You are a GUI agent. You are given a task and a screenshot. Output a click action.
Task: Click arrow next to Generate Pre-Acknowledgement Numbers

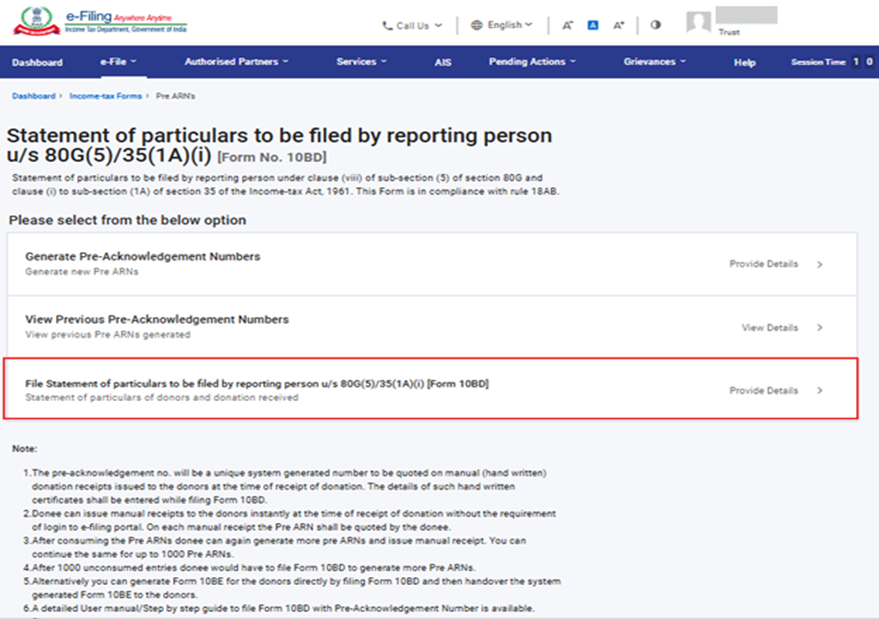tap(820, 264)
